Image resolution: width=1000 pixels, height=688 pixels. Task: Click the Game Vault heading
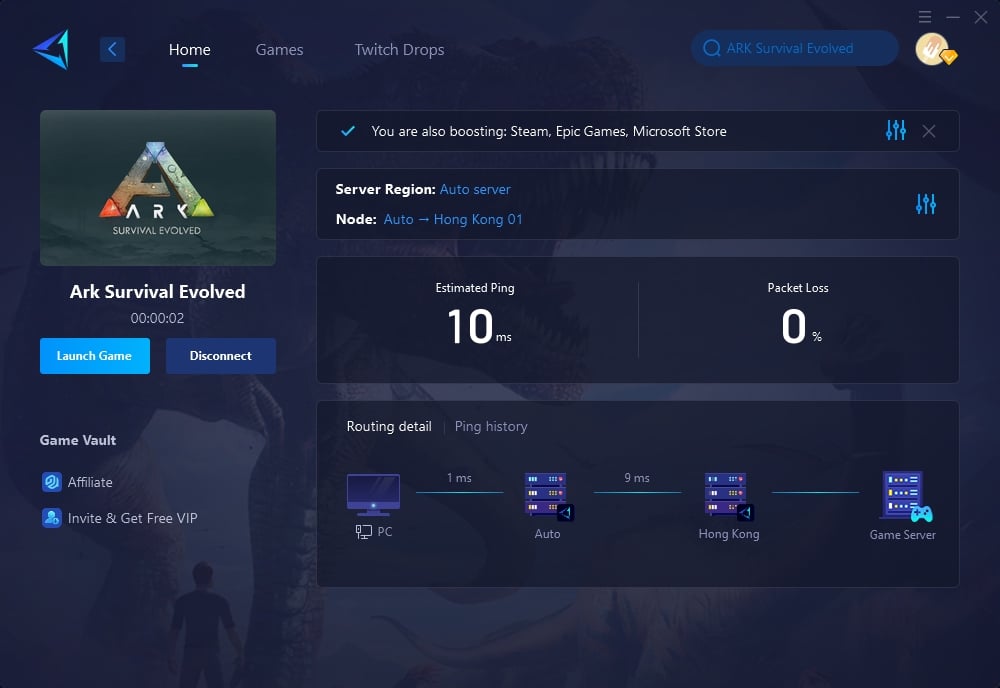pos(78,440)
